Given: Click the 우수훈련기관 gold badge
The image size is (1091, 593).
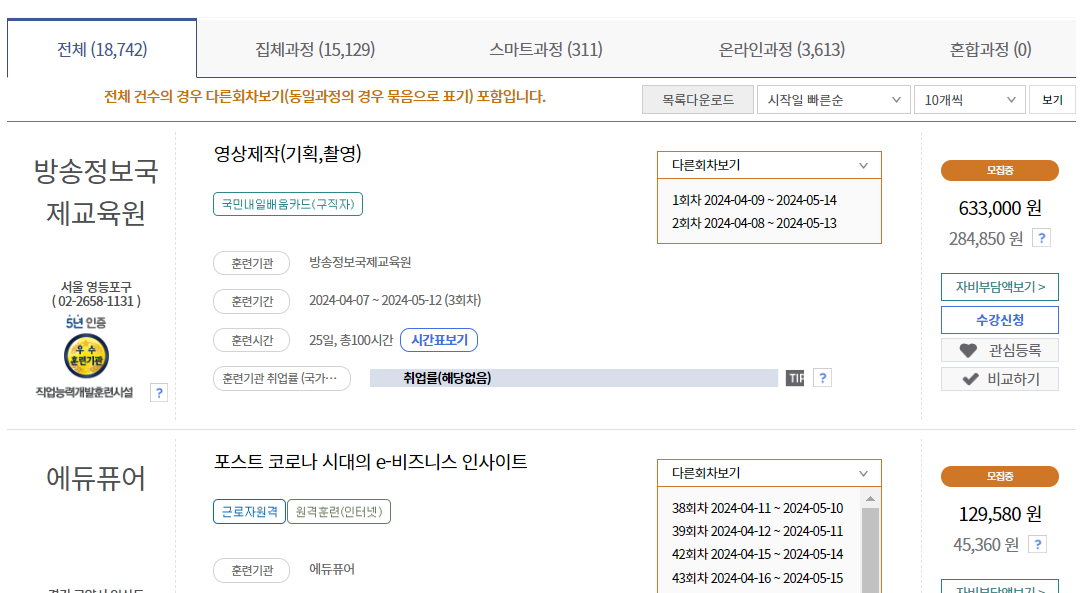Looking at the screenshot, I should point(86,356).
